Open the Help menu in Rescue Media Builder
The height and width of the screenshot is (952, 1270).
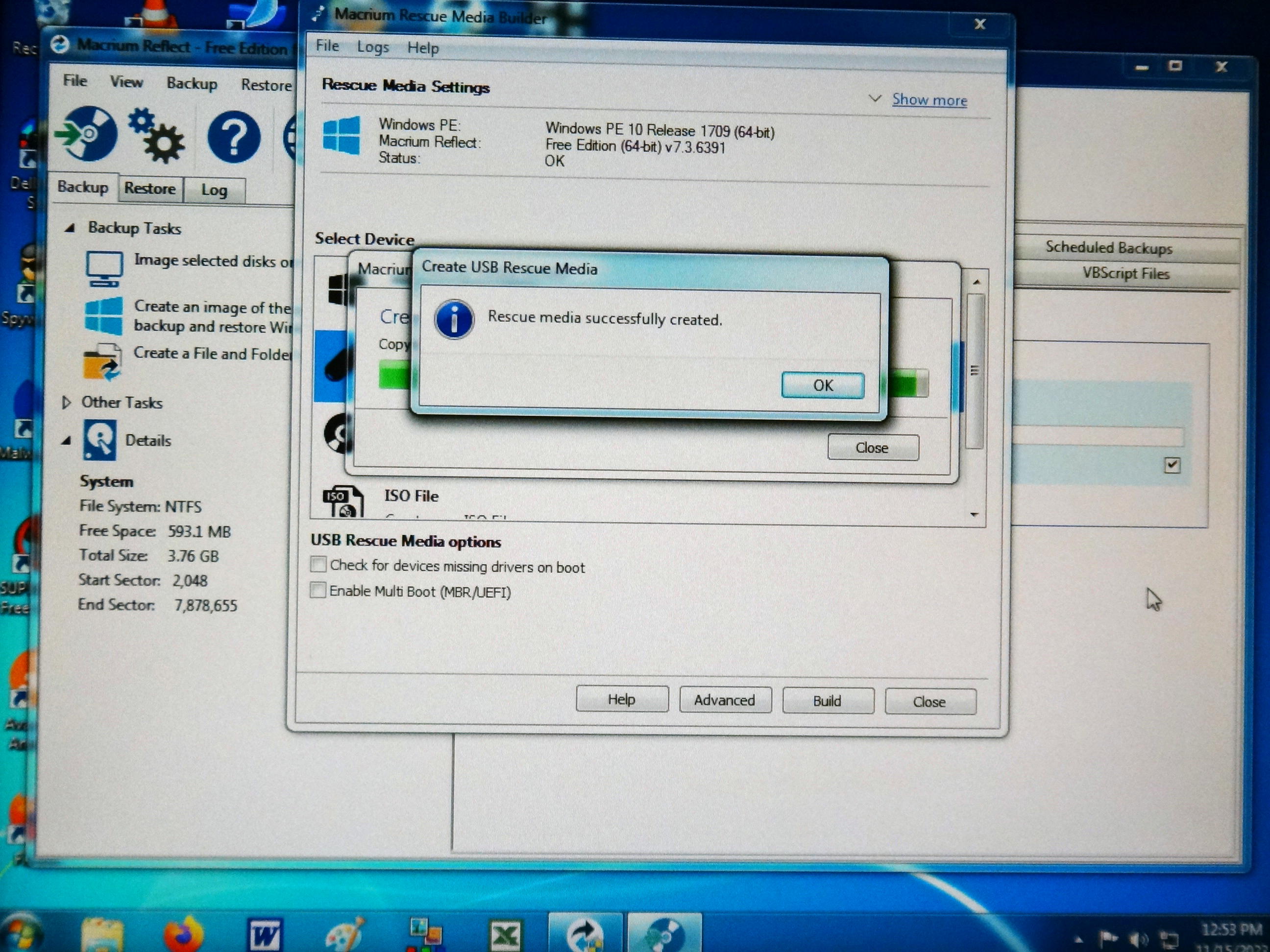(422, 48)
